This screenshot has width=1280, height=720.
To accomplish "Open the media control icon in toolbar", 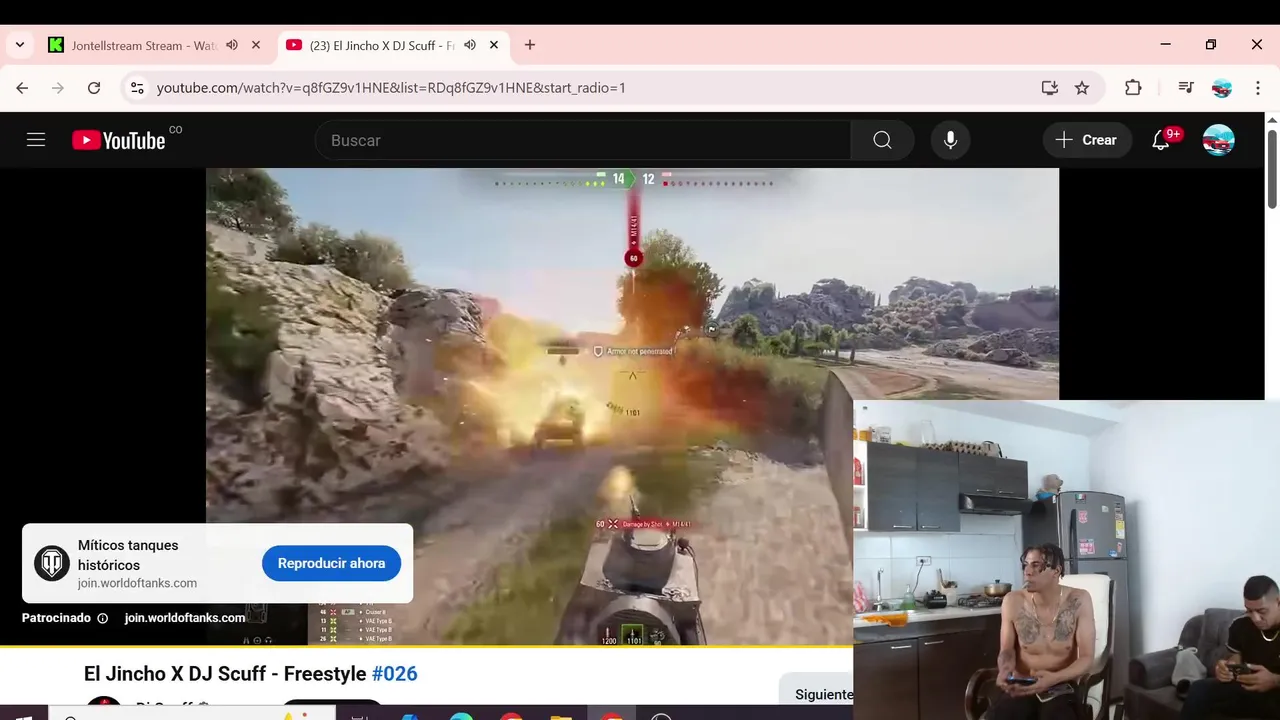I will 1186,88.
